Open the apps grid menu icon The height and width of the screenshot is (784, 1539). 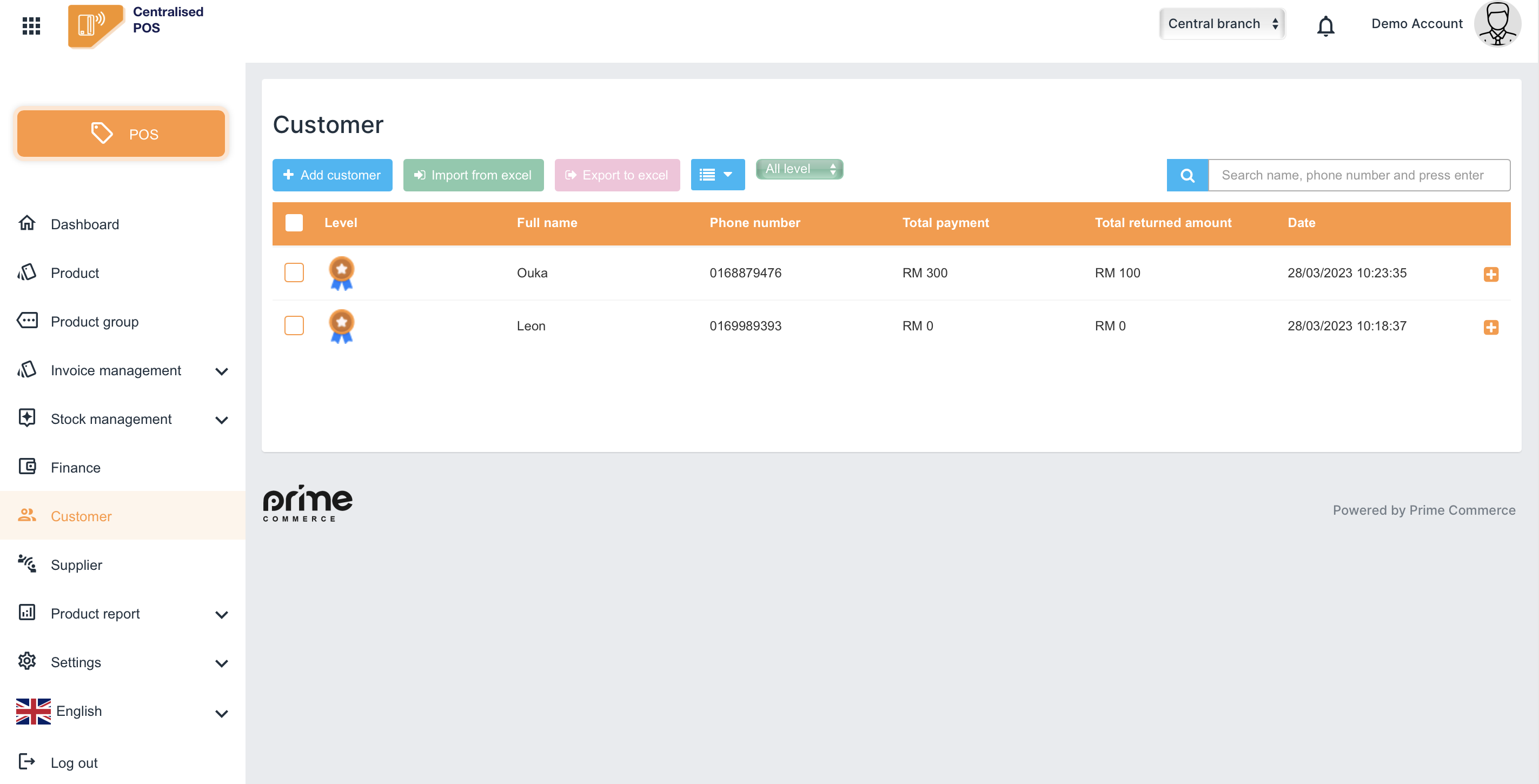pyautogui.click(x=31, y=25)
